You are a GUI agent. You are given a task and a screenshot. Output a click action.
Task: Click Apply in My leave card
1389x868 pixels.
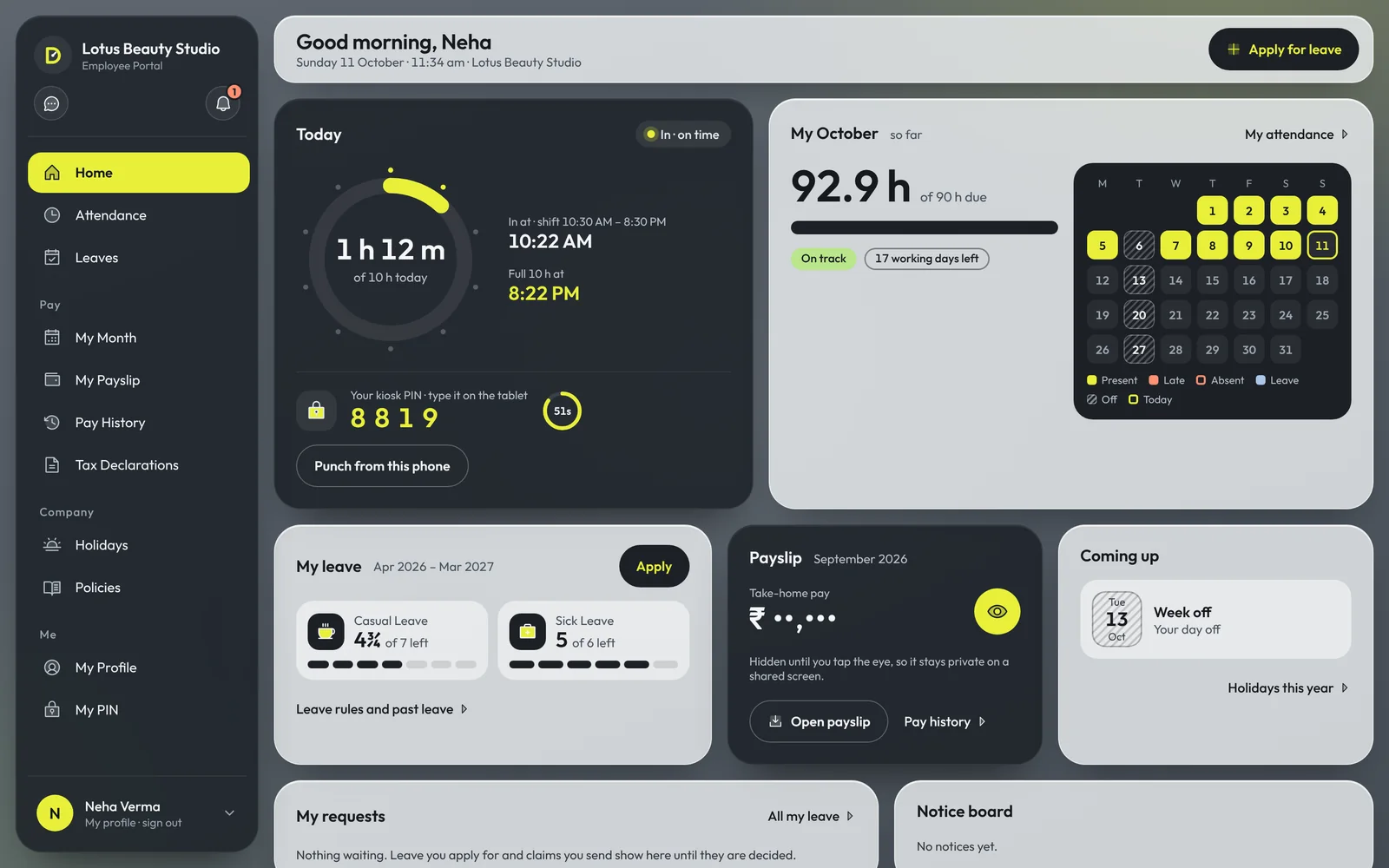[x=654, y=566]
